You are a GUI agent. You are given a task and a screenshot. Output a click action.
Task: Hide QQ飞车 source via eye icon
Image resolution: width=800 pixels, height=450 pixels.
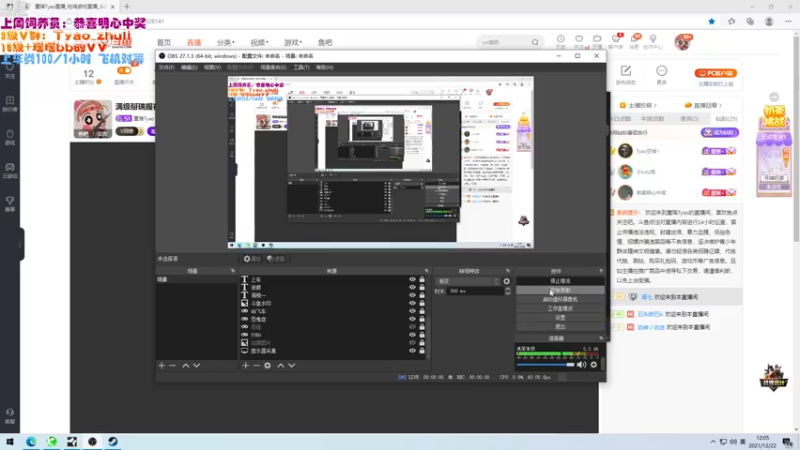tap(412, 311)
